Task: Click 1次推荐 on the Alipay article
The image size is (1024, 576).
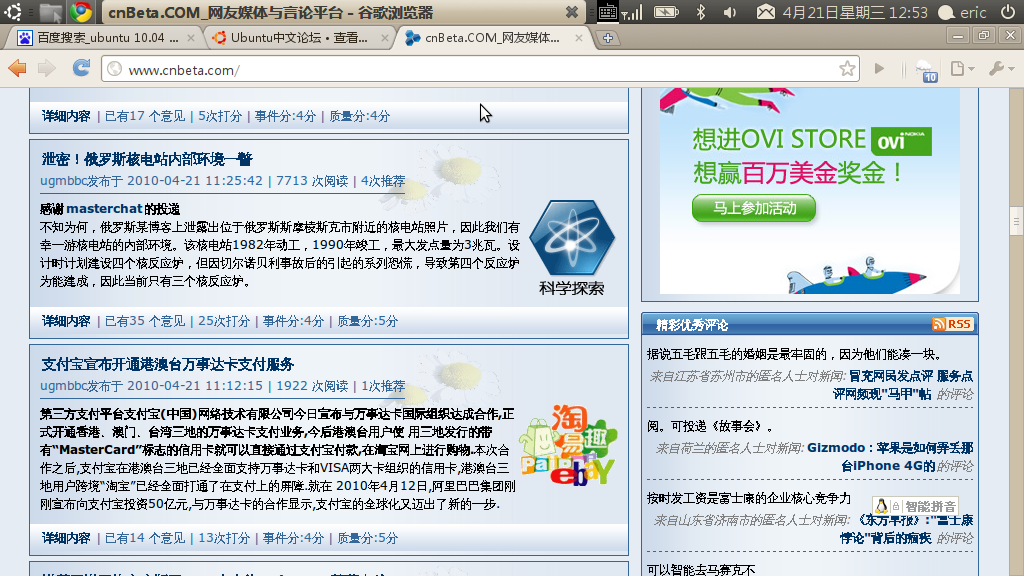Action: click(383, 386)
